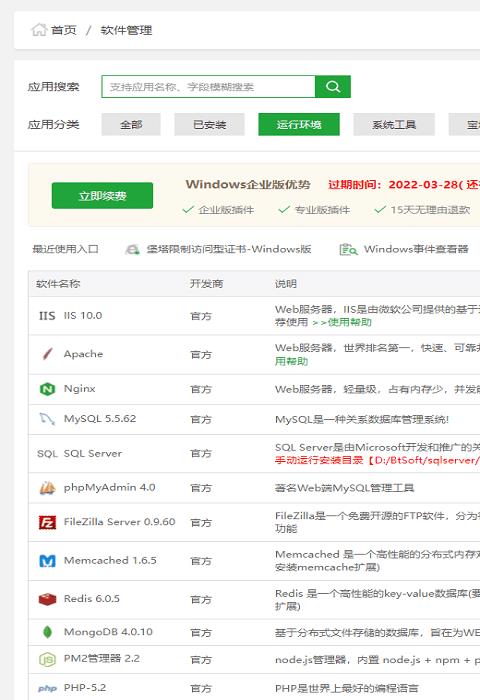Screen dimensions: 480x700
Task: Click the 软件名称 column header
Action: 58,283
